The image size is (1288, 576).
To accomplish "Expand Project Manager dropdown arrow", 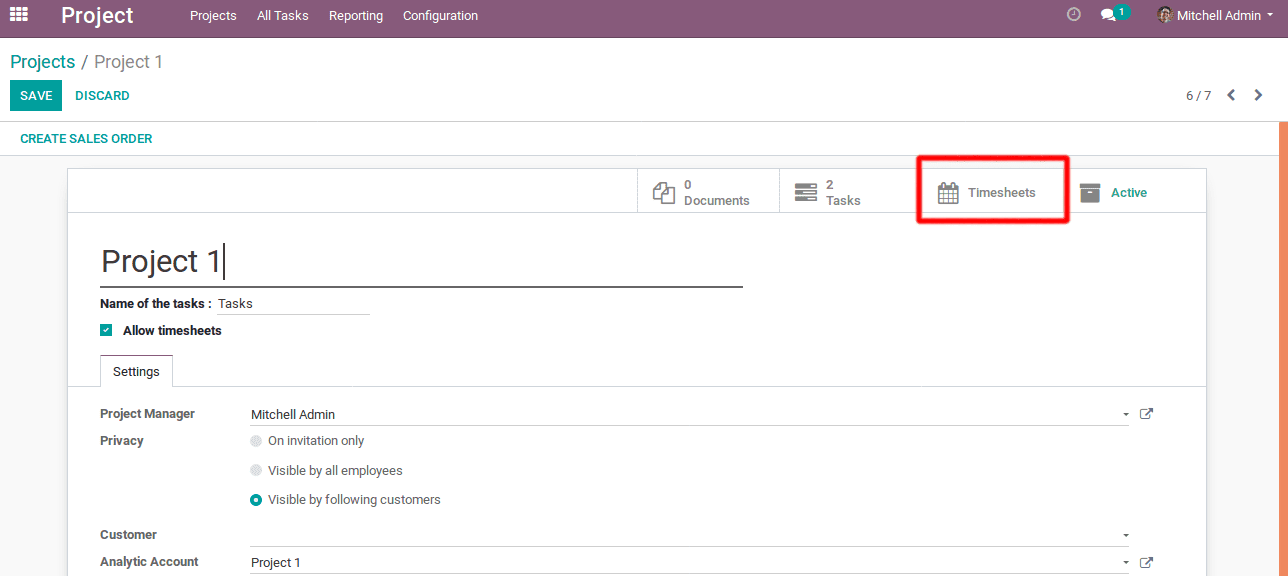I will point(1126,415).
